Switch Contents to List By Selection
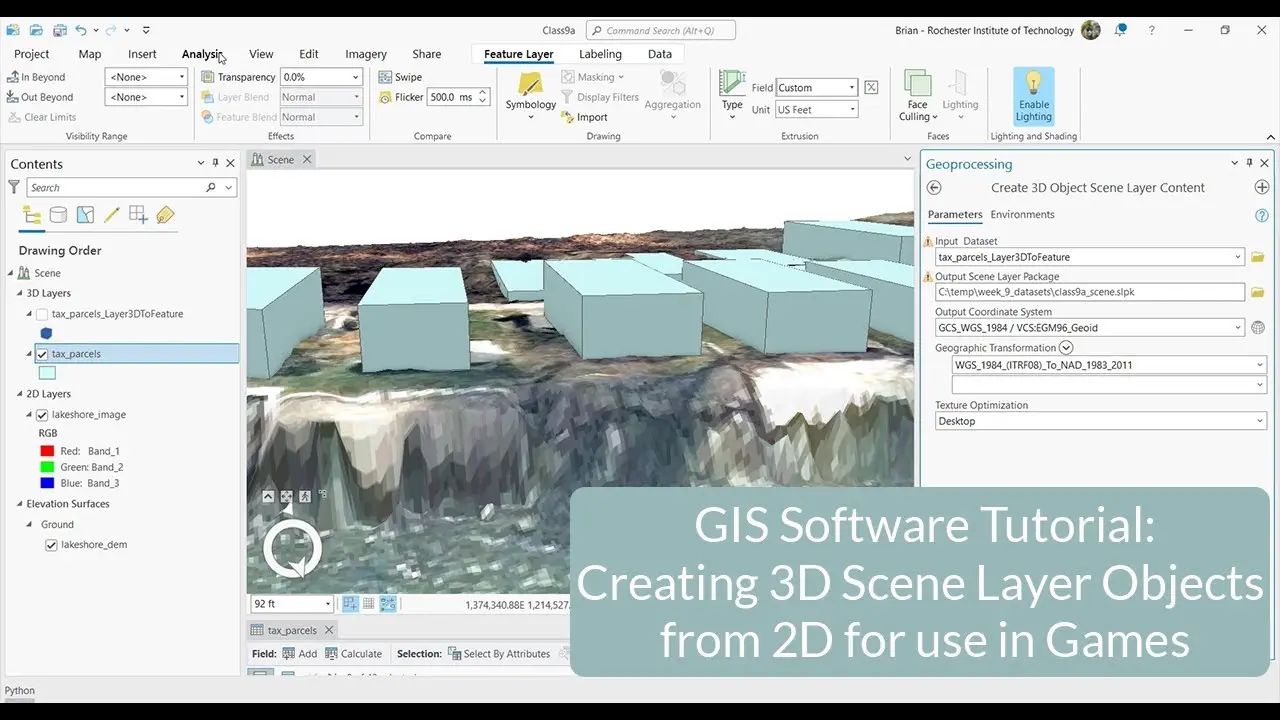 [x=85, y=215]
